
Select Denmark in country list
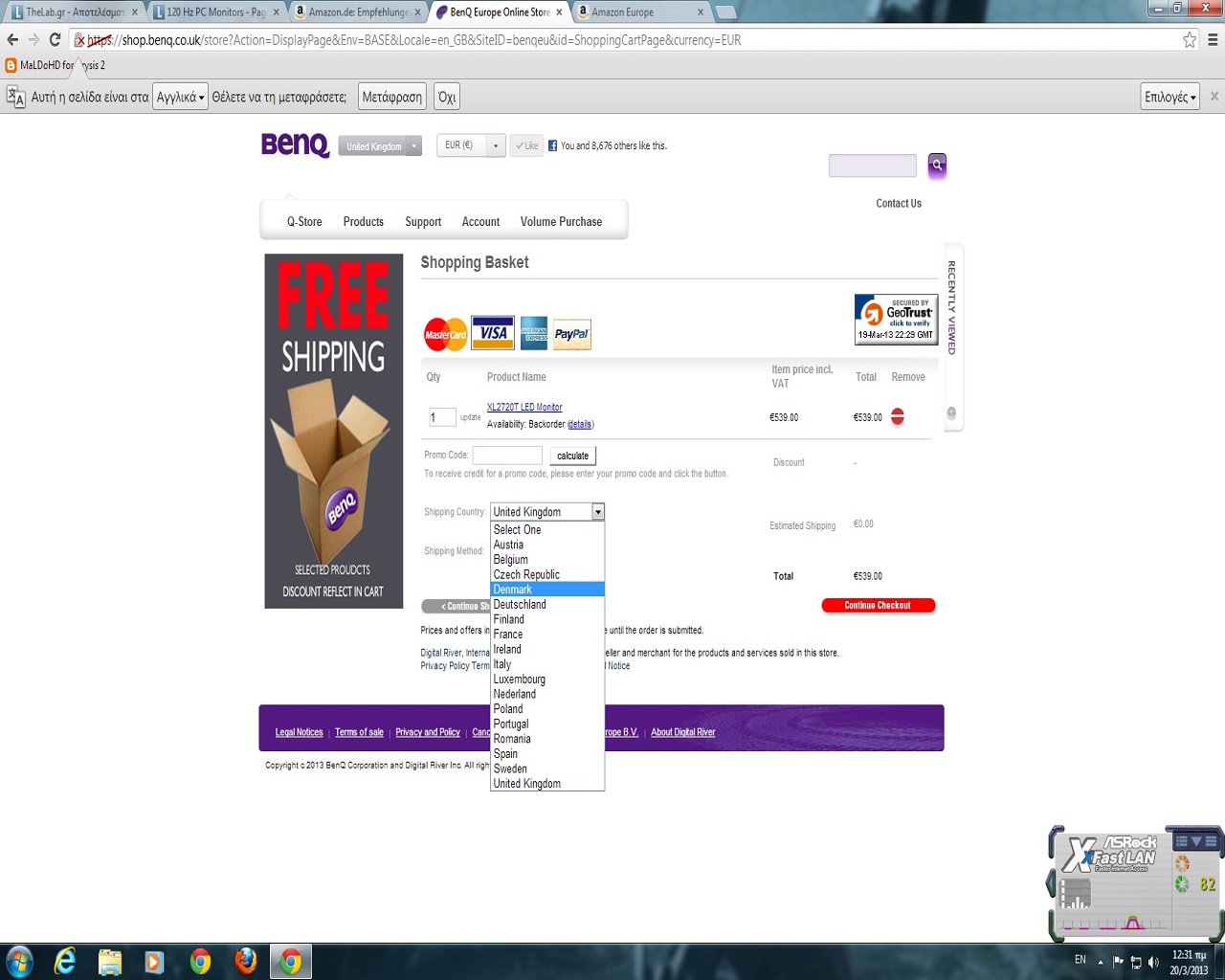547,590
